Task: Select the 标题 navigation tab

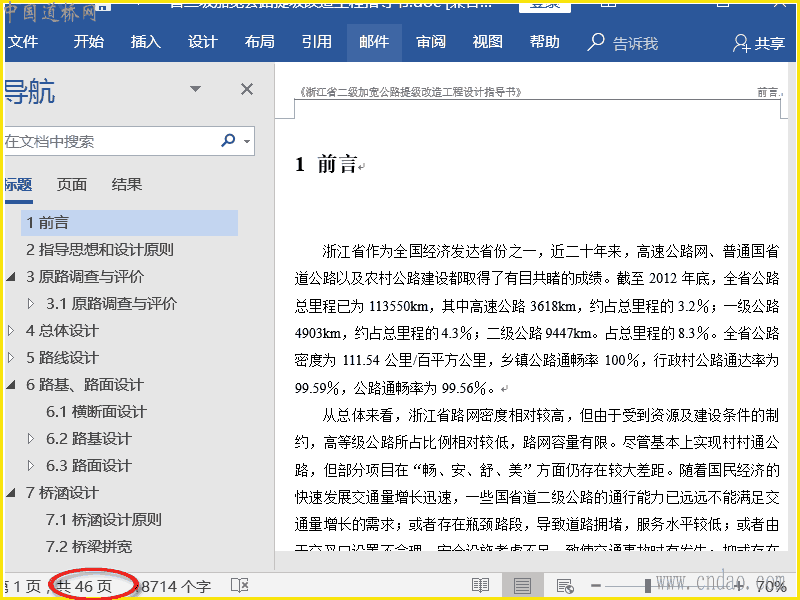Action: 18,185
